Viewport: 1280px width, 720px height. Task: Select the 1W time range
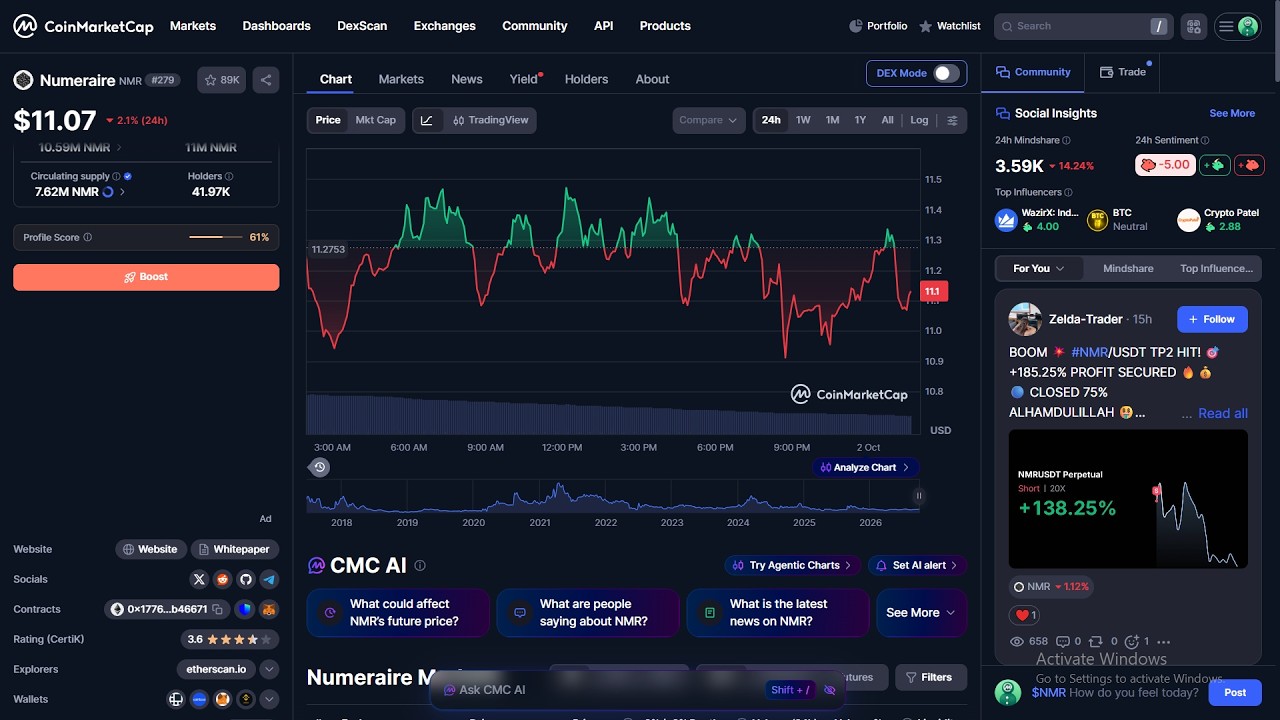(803, 120)
